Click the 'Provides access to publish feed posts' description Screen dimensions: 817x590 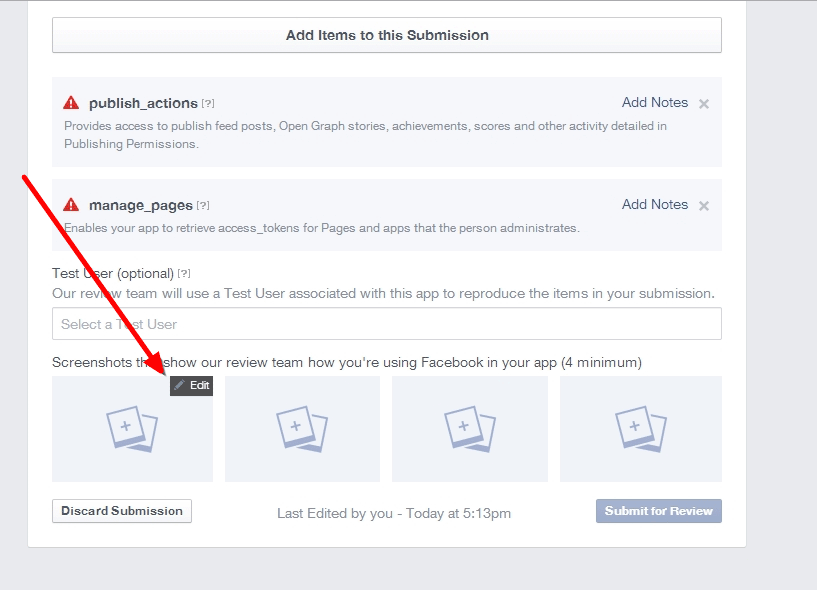[x=365, y=134]
